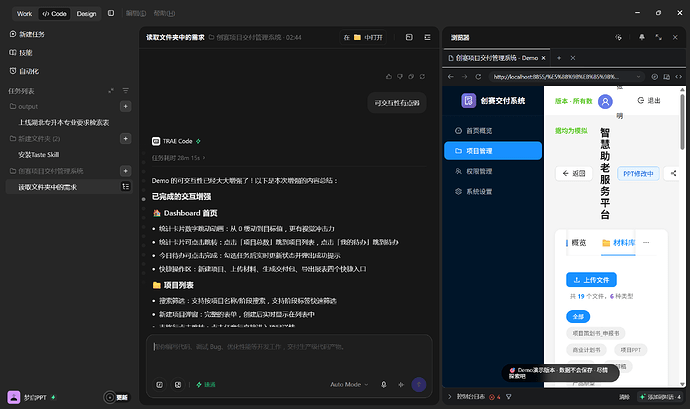
Task: Click the 返回 back button
Action: tap(573, 173)
